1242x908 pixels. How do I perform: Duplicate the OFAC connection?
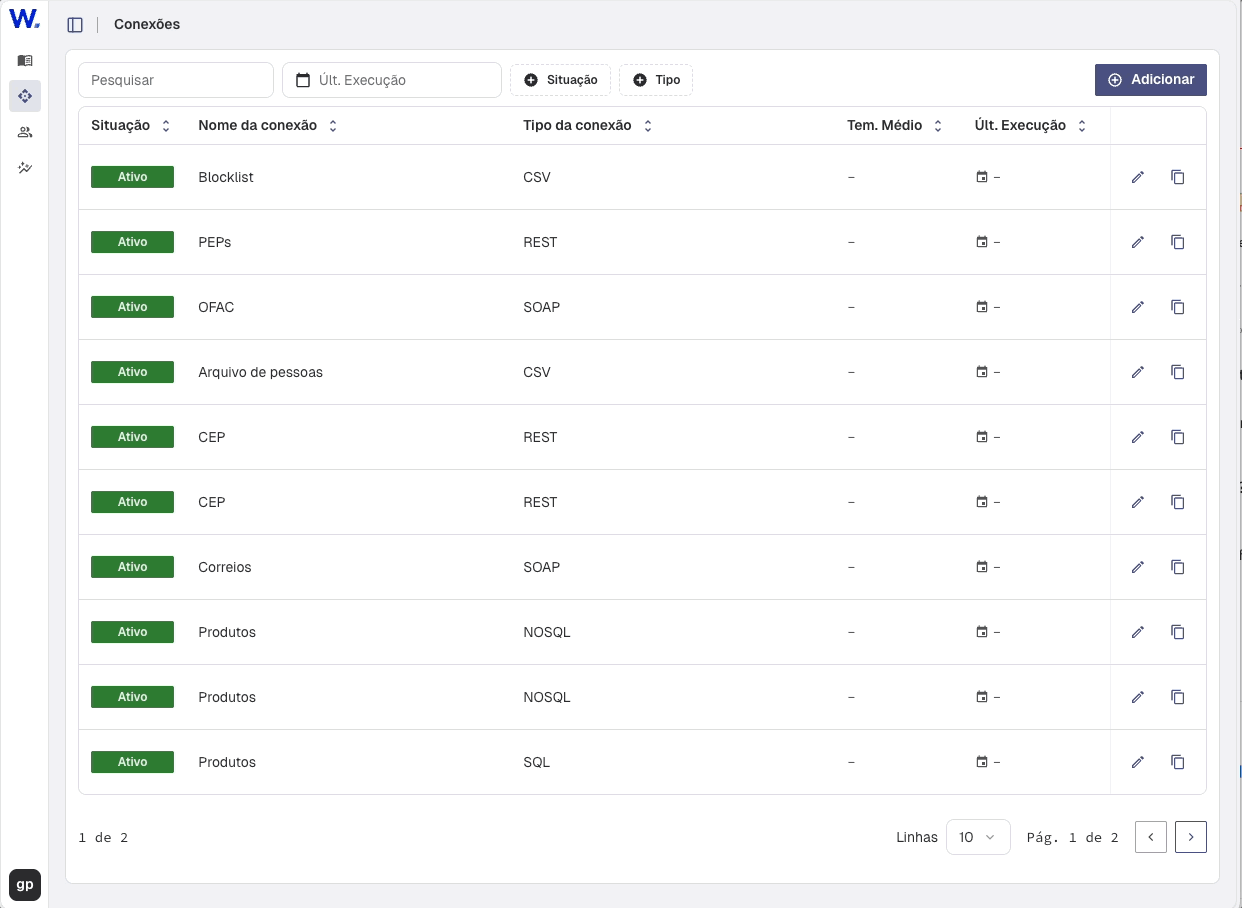tap(1178, 307)
